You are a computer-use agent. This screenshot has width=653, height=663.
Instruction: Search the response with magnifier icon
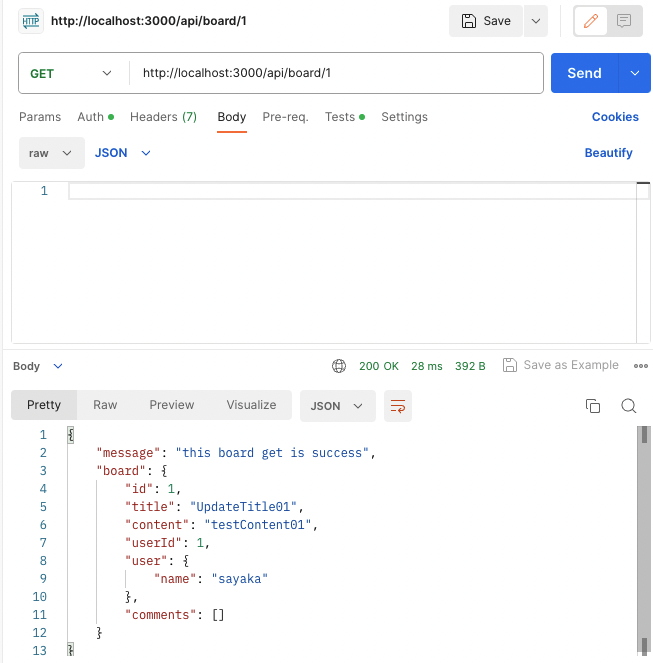coord(629,406)
